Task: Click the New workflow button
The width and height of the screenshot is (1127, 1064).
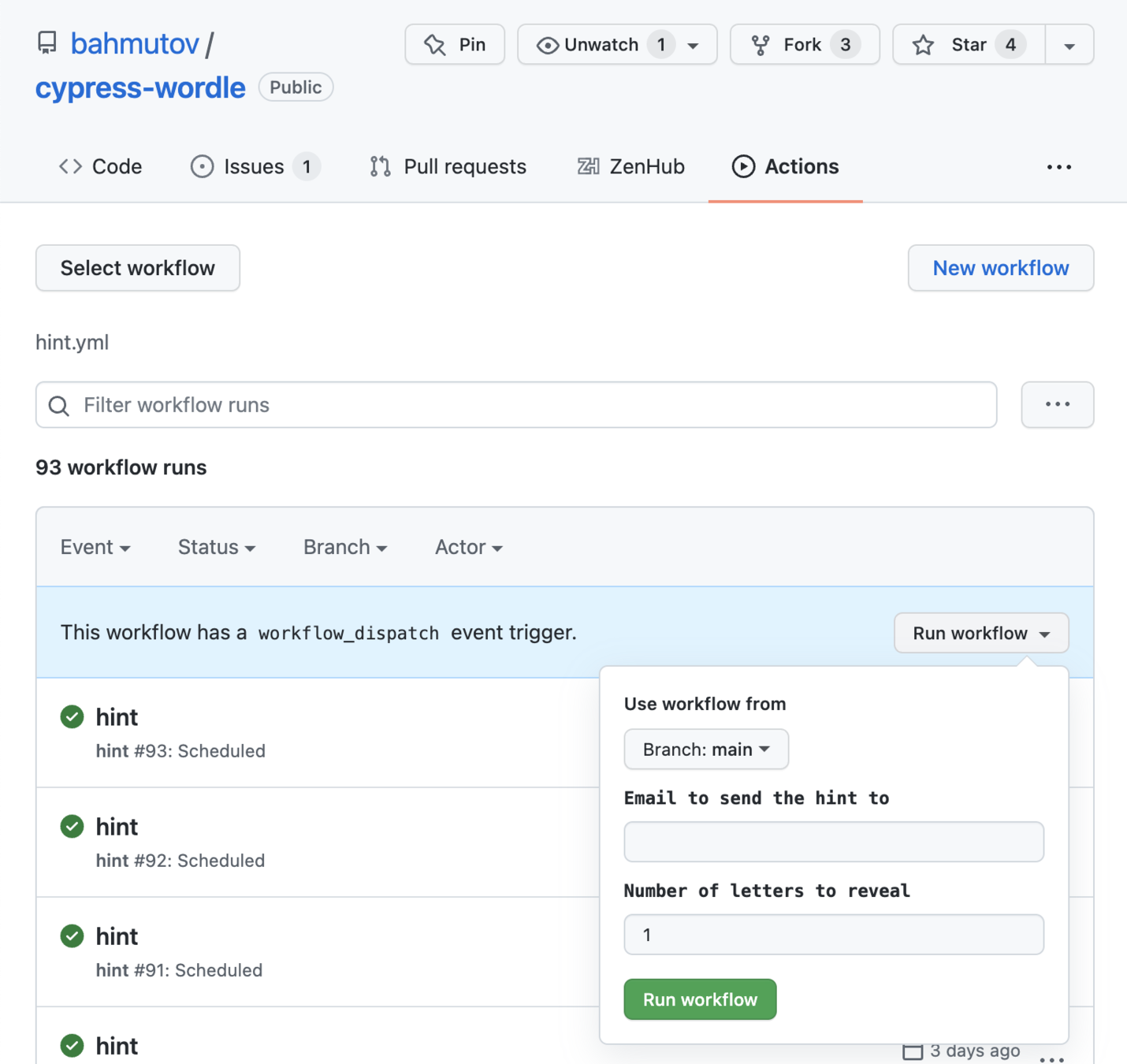Action: coord(1001,268)
